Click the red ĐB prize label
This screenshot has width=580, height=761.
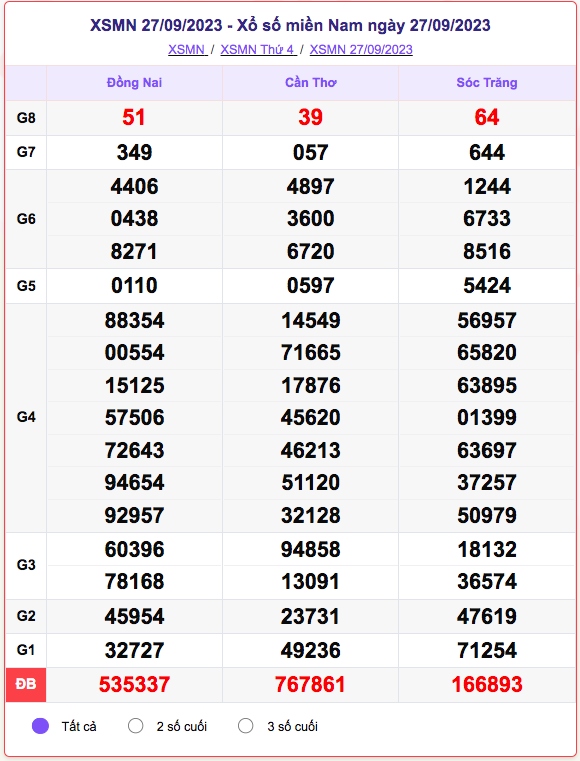[x=26, y=684]
